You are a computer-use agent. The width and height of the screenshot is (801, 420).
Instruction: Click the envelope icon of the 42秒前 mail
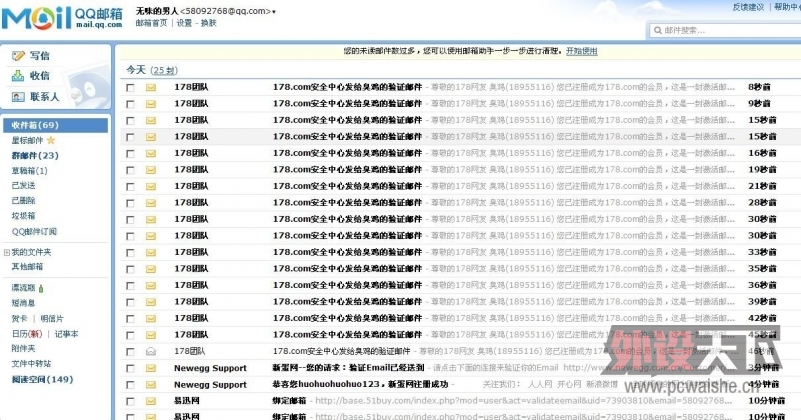[151, 318]
